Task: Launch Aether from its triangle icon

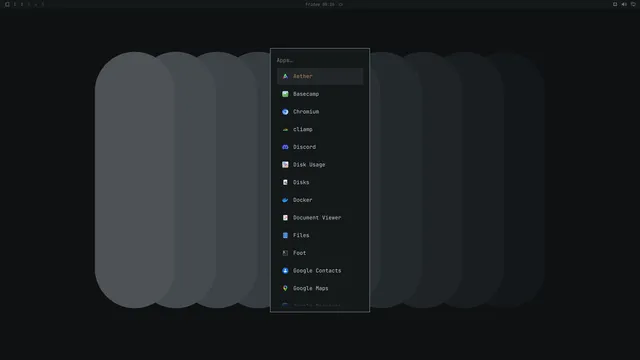Action: 285,76
